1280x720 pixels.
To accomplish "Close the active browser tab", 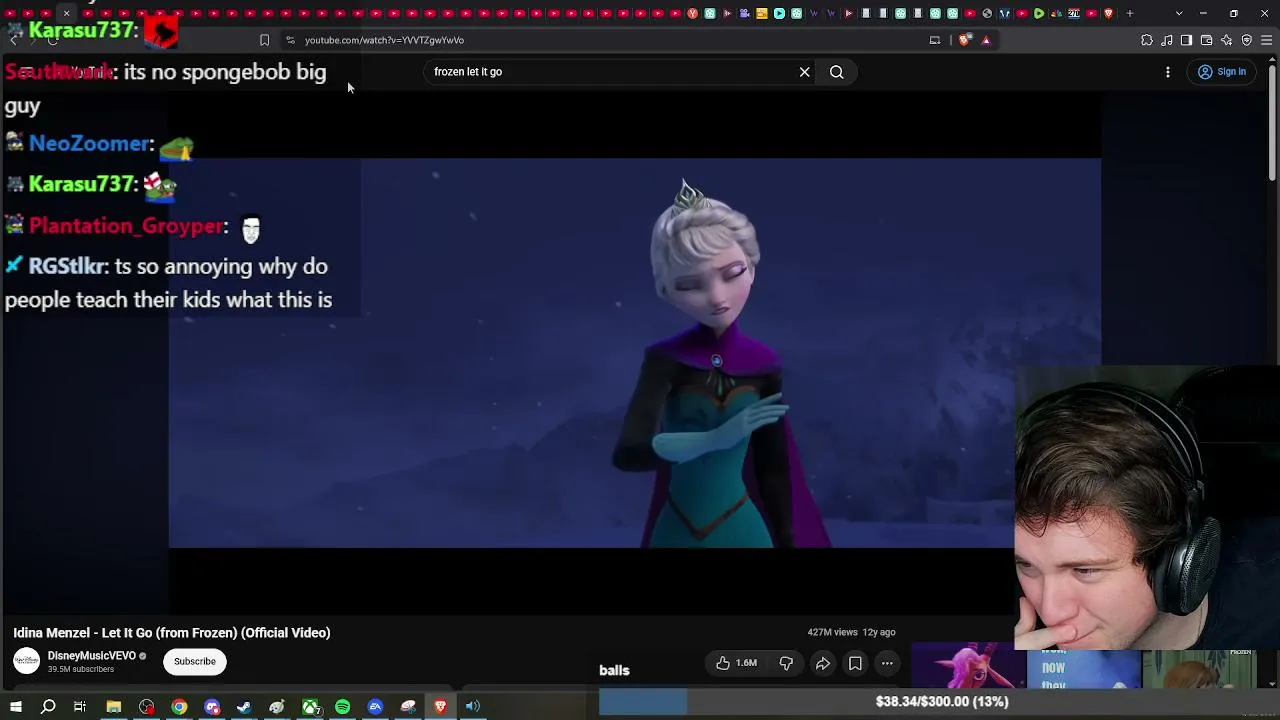I will pos(66,13).
